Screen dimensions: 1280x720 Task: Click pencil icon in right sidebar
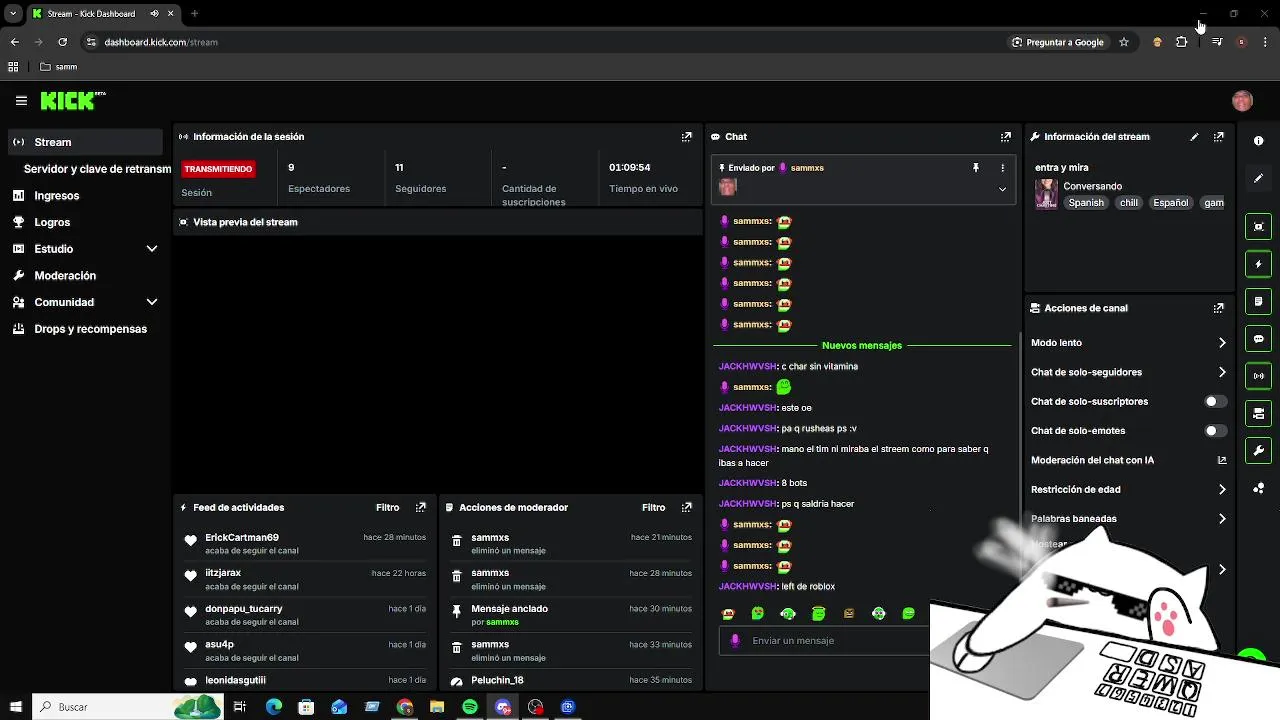pyautogui.click(x=1259, y=178)
